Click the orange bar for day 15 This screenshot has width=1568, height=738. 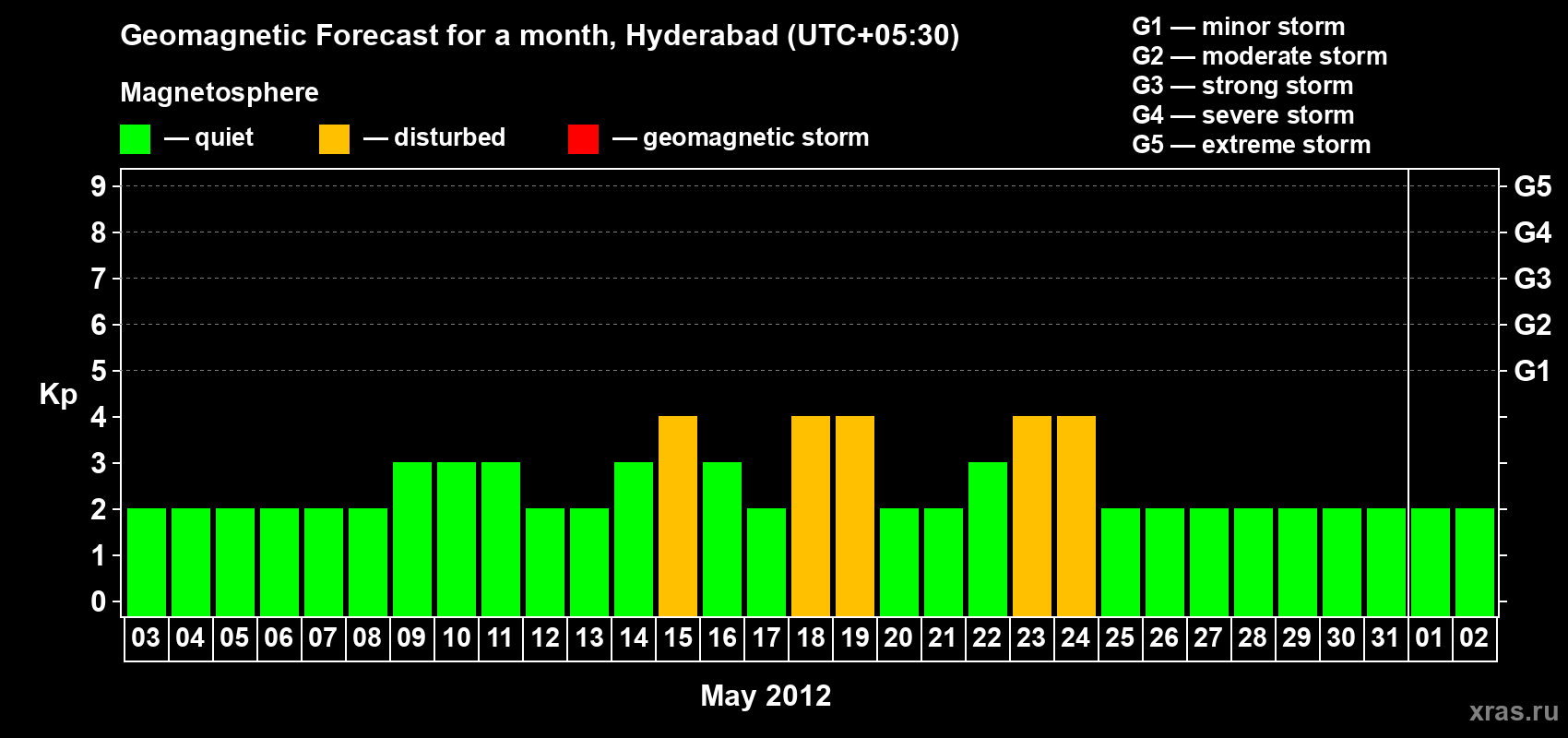(678, 516)
